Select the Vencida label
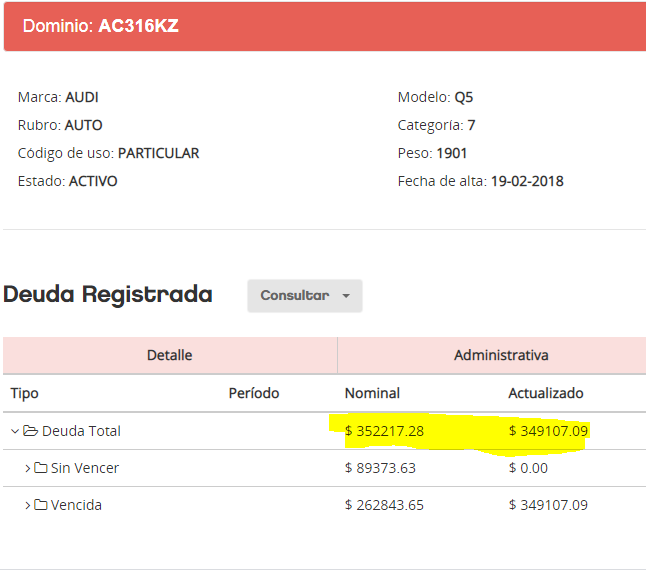The height and width of the screenshot is (572, 646). pos(76,505)
